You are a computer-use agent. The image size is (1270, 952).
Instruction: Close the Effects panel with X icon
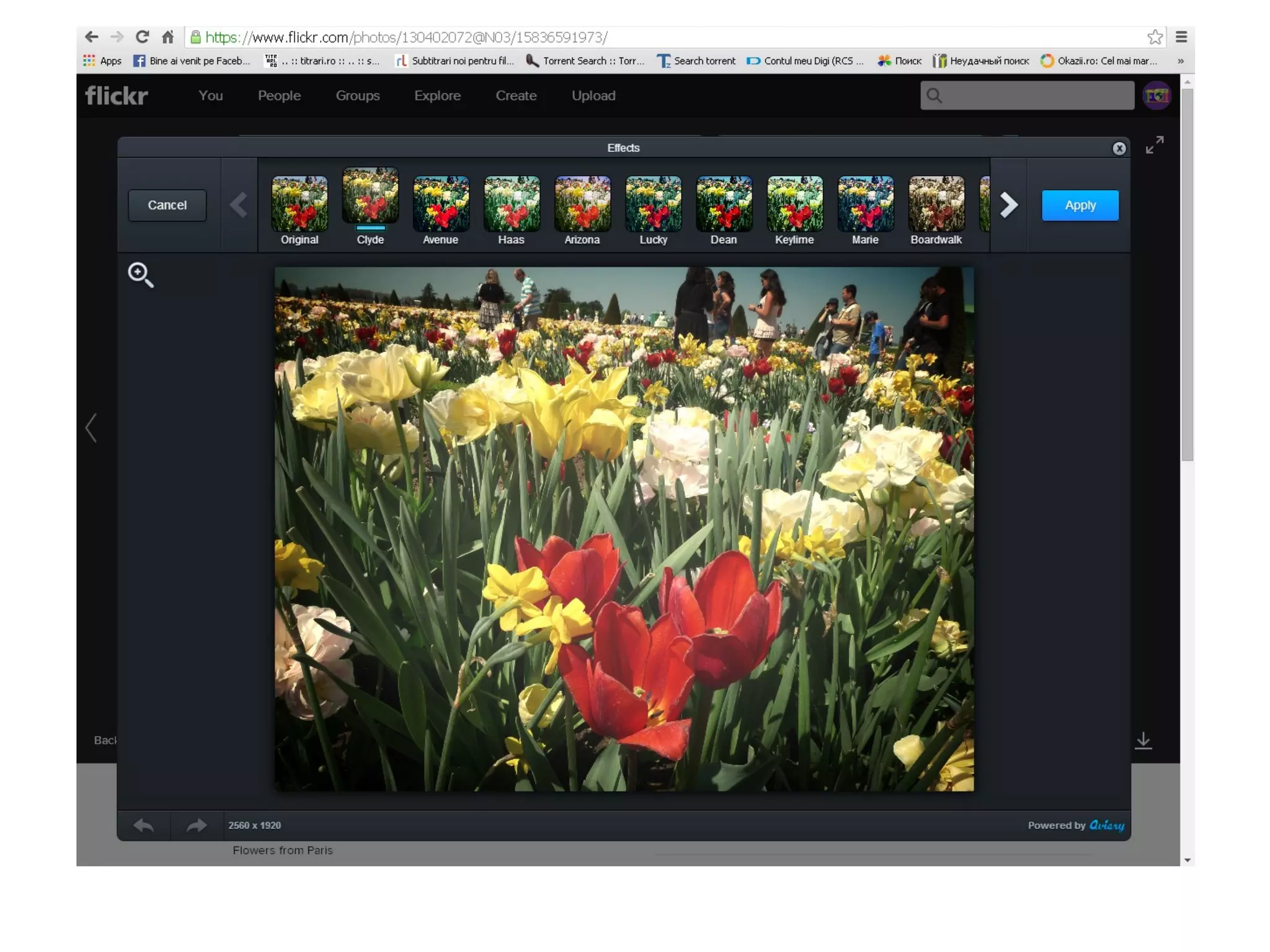(x=1119, y=149)
